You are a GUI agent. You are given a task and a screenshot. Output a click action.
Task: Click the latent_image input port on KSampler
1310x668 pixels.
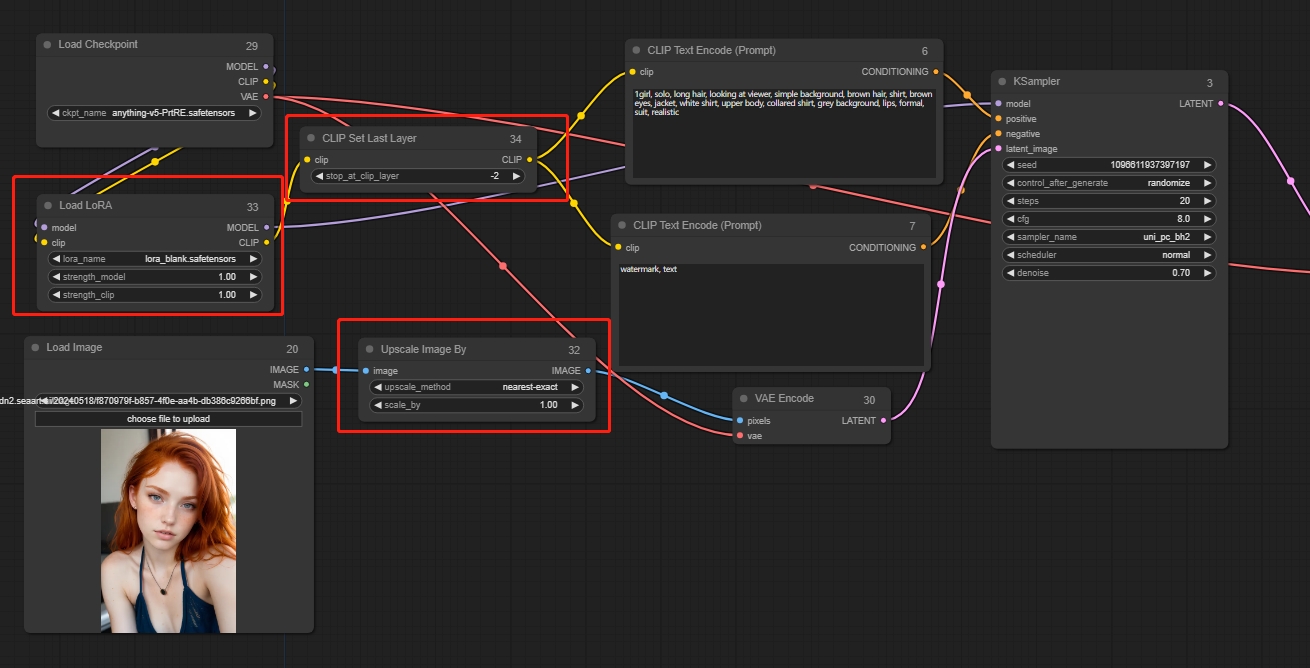[x=998, y=149]
